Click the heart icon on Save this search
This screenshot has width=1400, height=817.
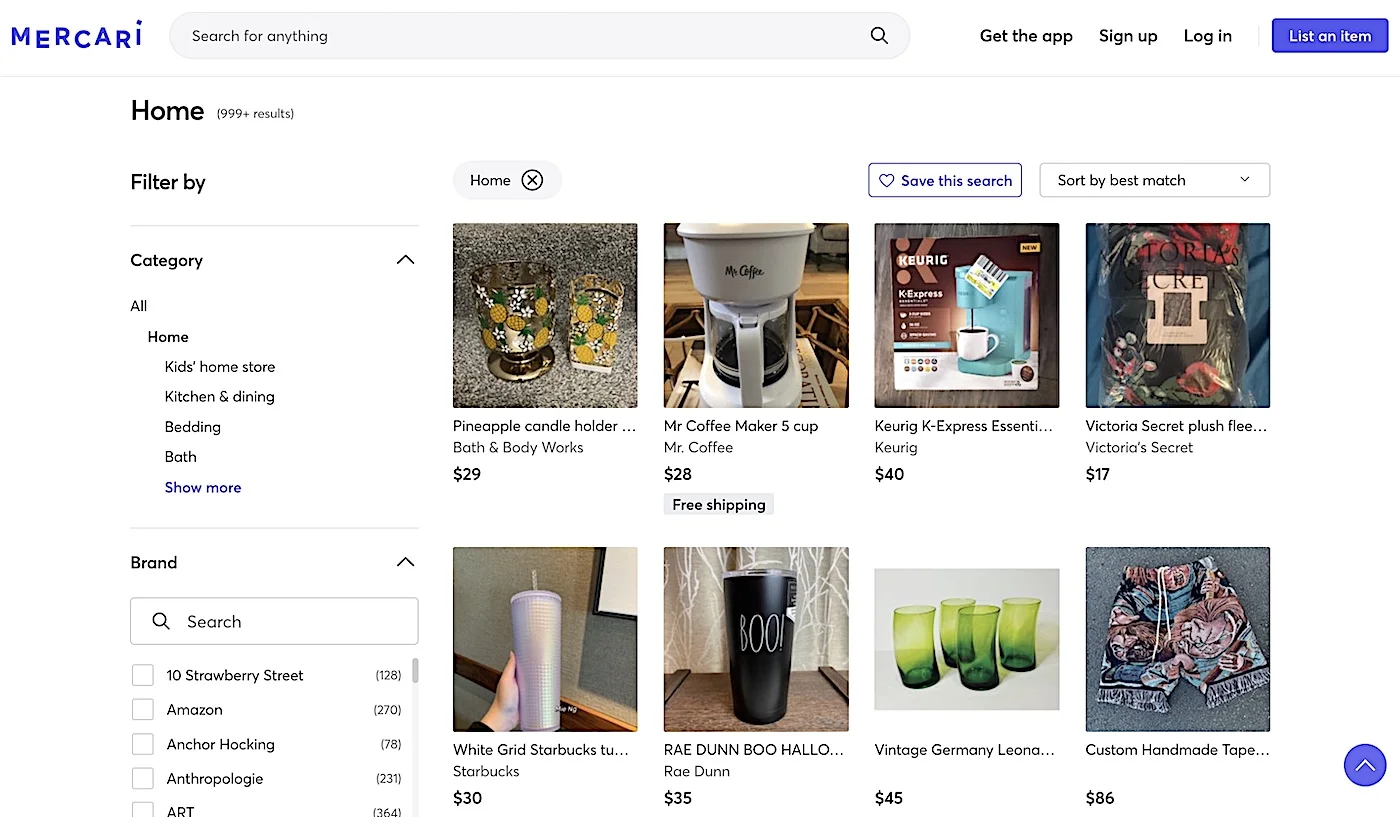[x=886, y=181]
